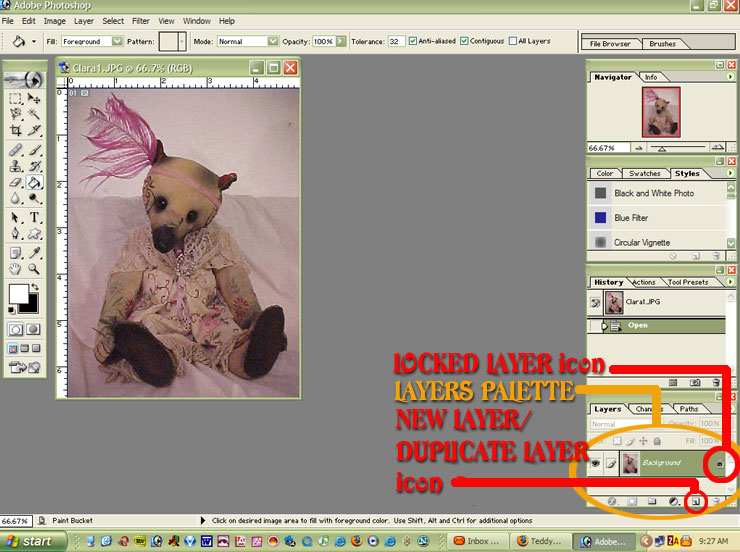Click the File Browser button
This screenshot has height=552, width=740.
coord(610,44)
